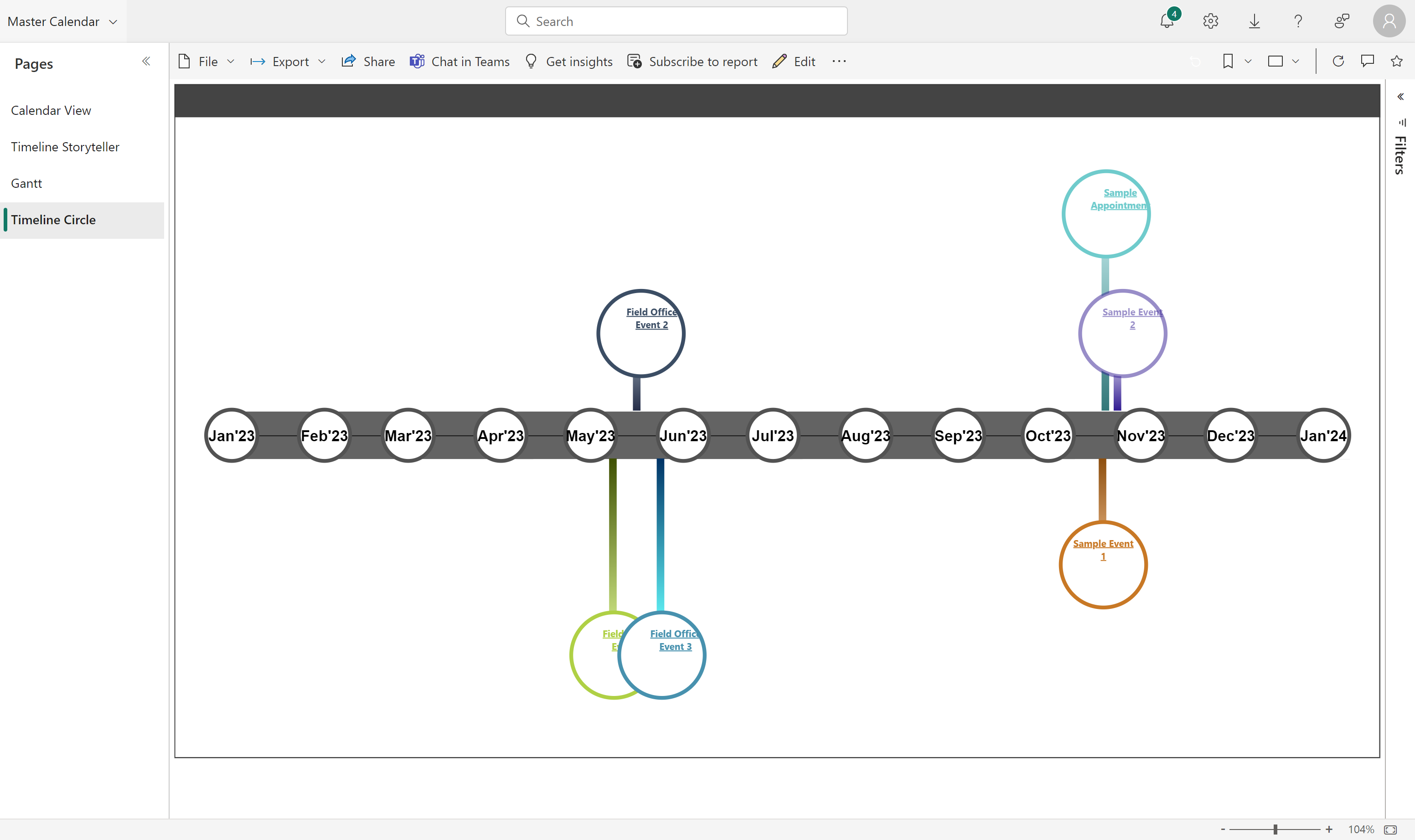
Task: Expand the bookmark dropdown chevron
Action: click(1248, 61)
